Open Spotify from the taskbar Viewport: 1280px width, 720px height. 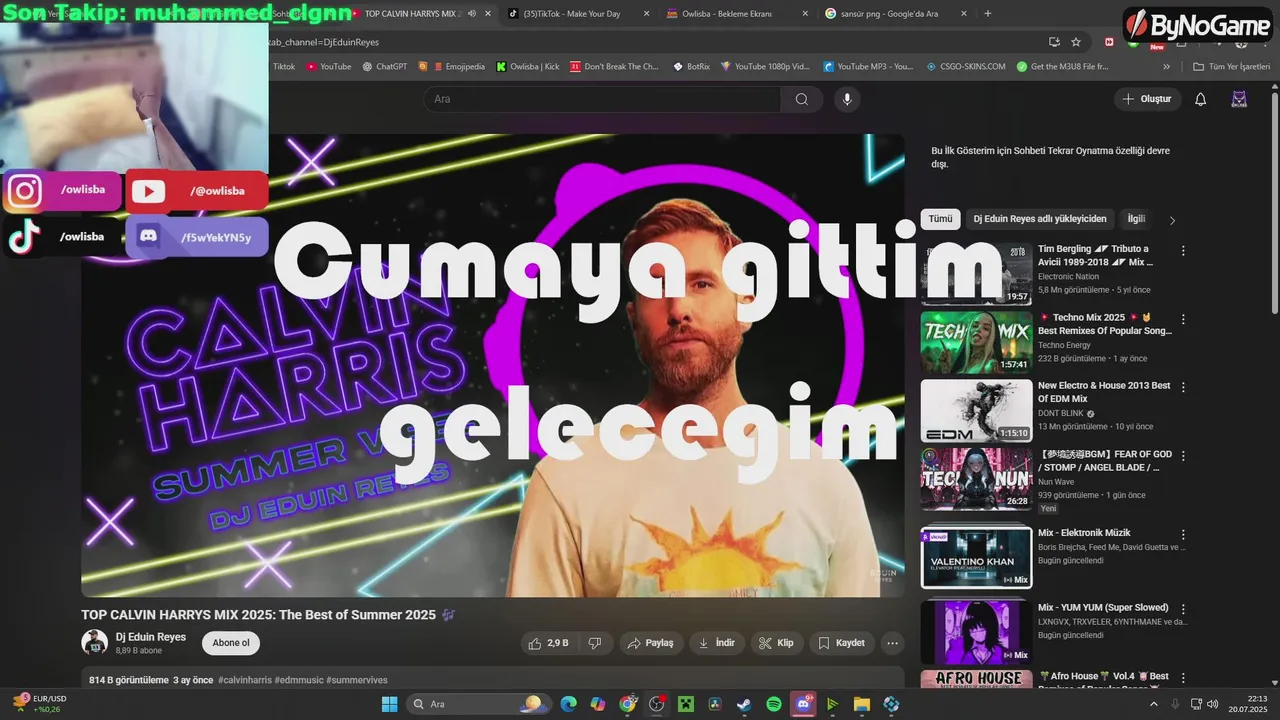774,704
